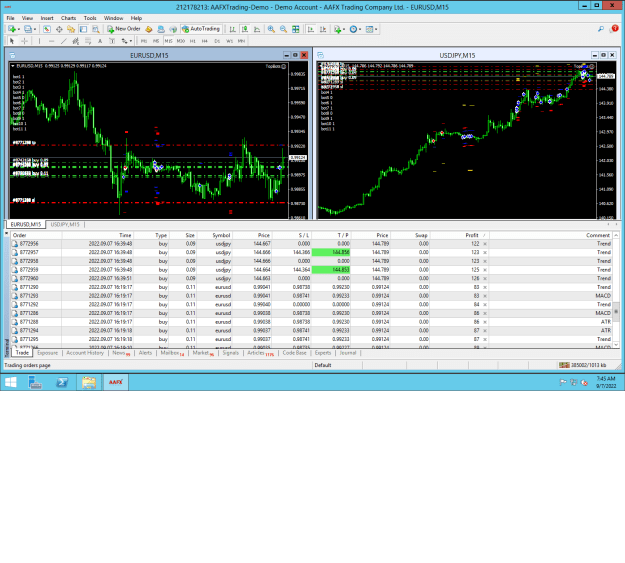Toggle chart shift
The width and height of the screenshot is (625, 563).
(323, 29)
